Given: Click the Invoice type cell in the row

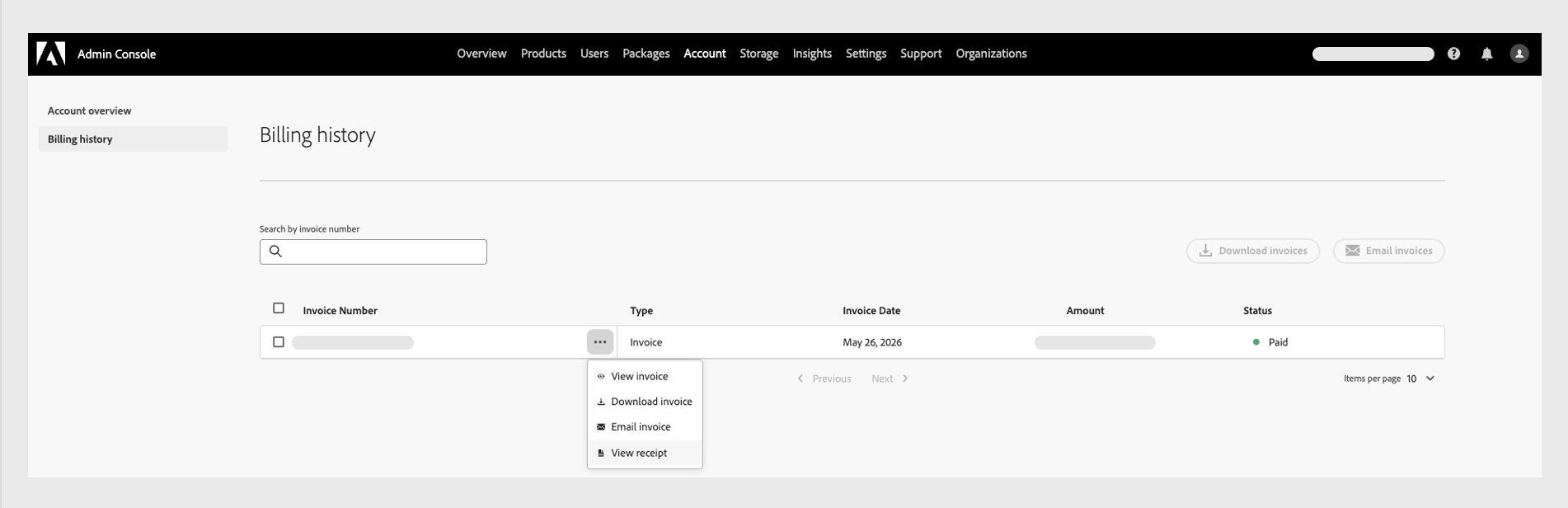Looking at the screenshot, I should click(646, 342).
